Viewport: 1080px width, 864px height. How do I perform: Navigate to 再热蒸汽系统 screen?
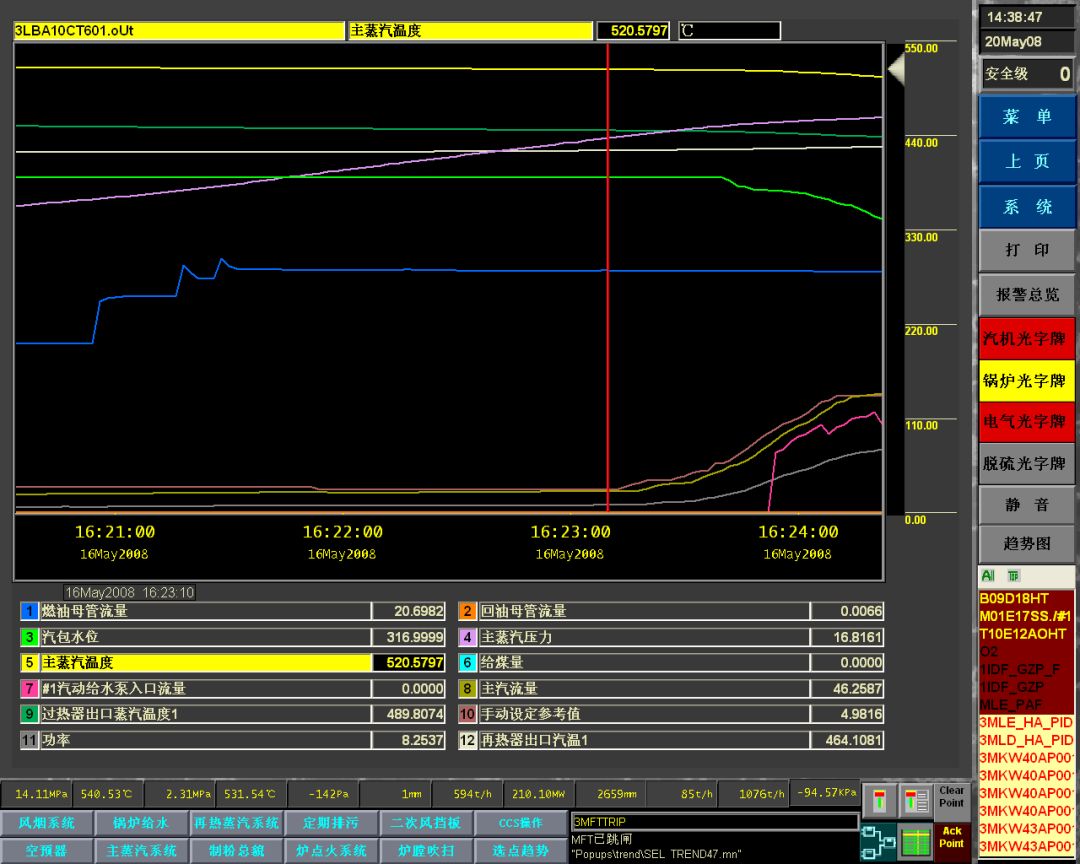coord(236,823)
